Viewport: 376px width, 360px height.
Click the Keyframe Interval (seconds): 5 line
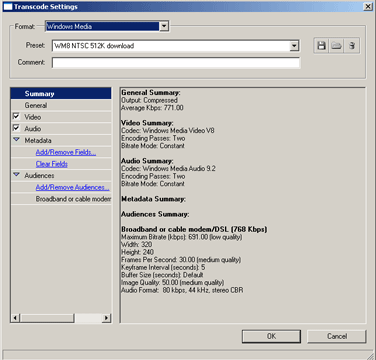(163, 267)
